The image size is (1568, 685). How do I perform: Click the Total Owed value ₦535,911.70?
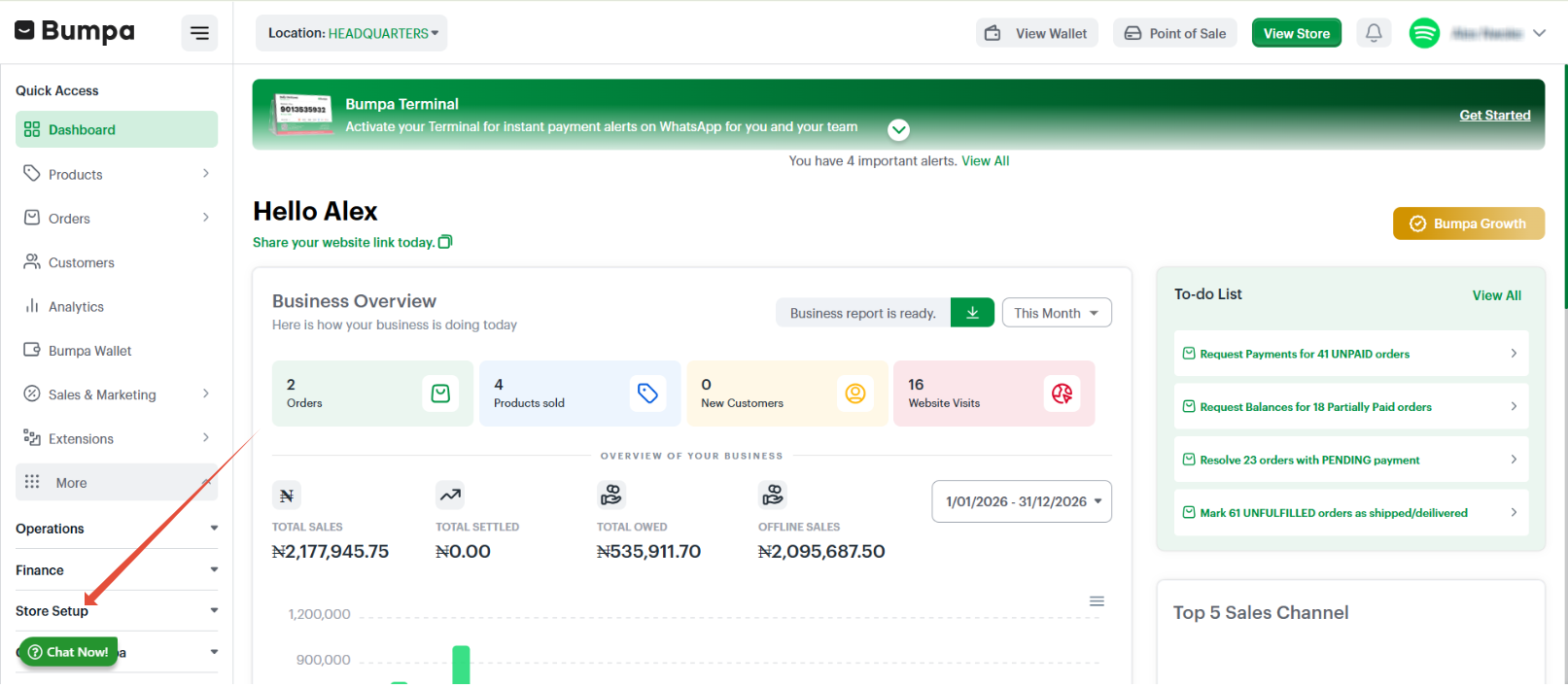(x=648, y=551)
